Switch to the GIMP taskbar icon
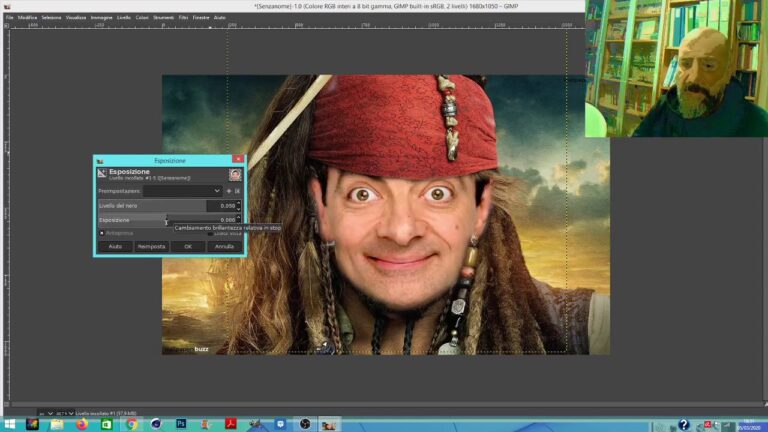 click(328, 424)
